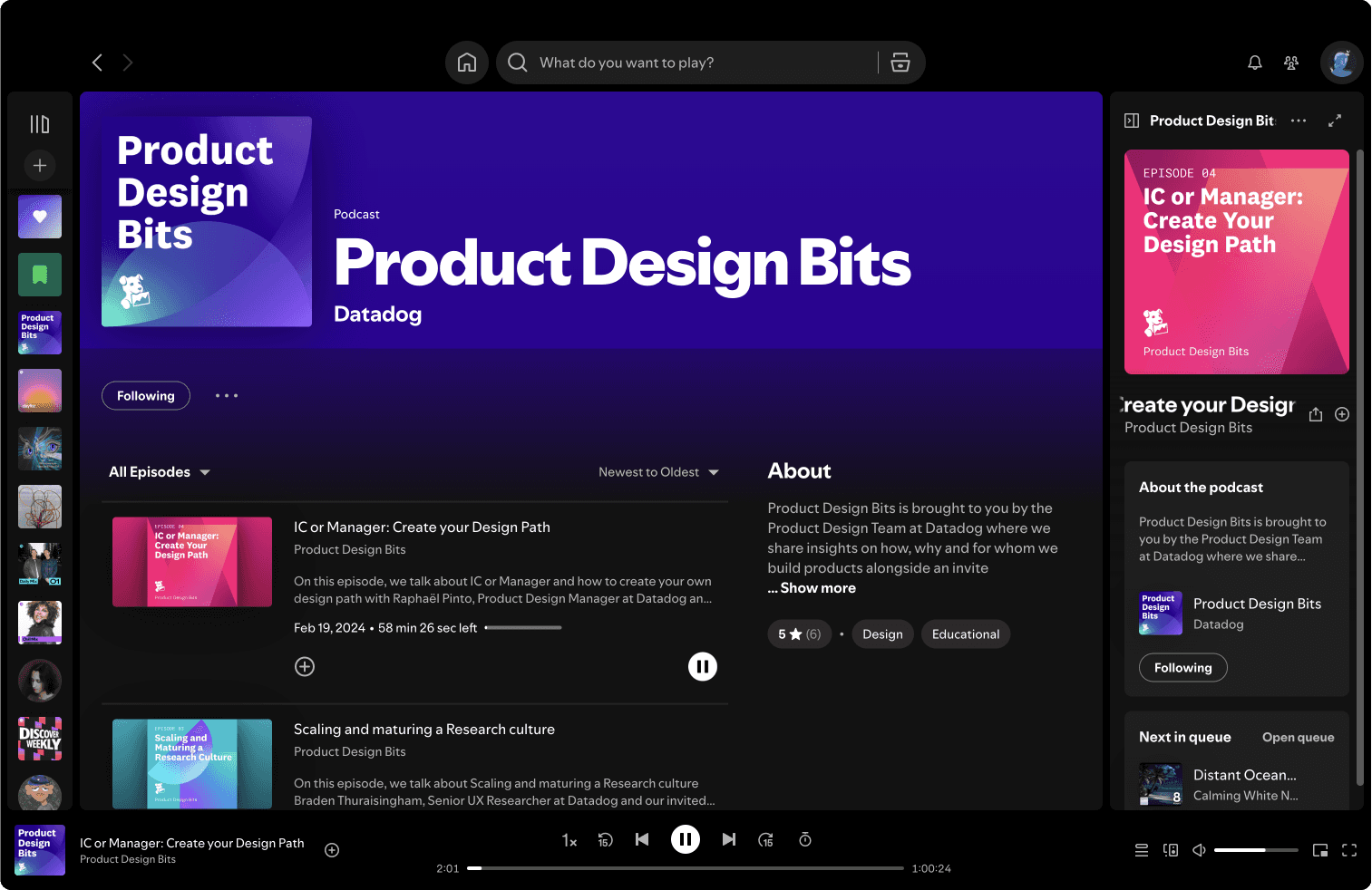Open the sleep timer icon
Viewport: 1372px width, 890px height.
pyautogui.click(x=805, y=840)
